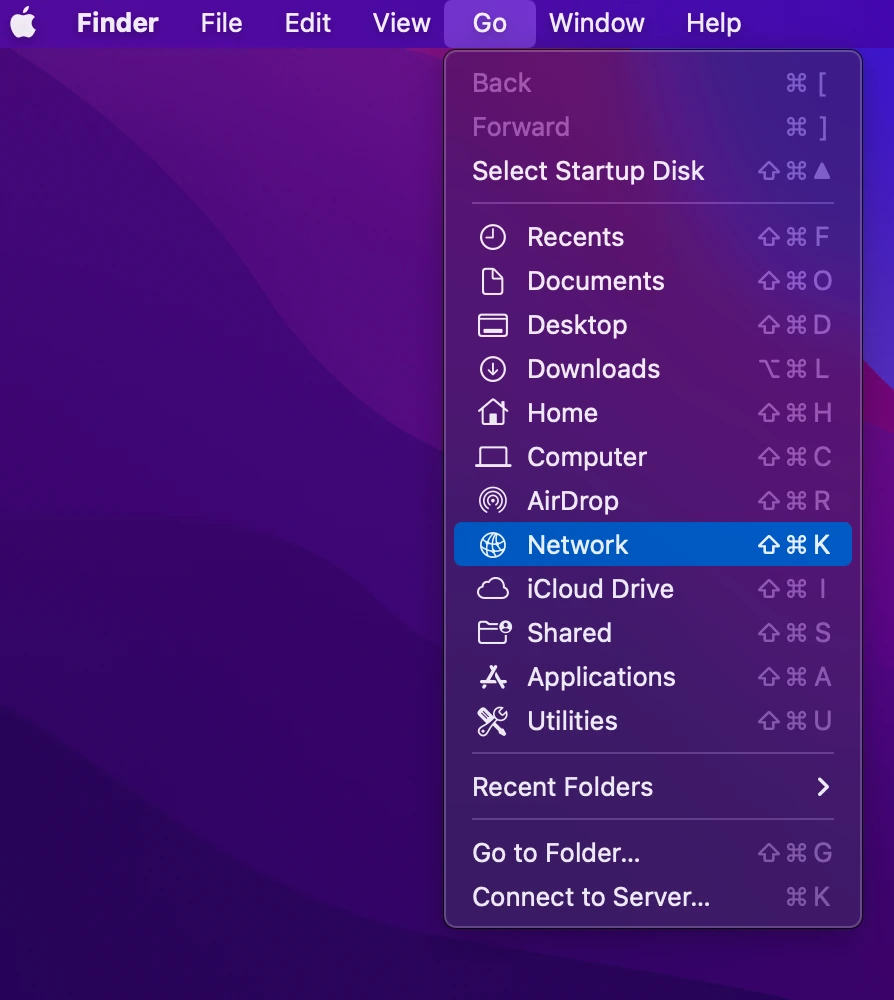This screenshot has height=1000, width=894.
Task: Click the iCloud Drive cloud icon
Action: point(492,589)
